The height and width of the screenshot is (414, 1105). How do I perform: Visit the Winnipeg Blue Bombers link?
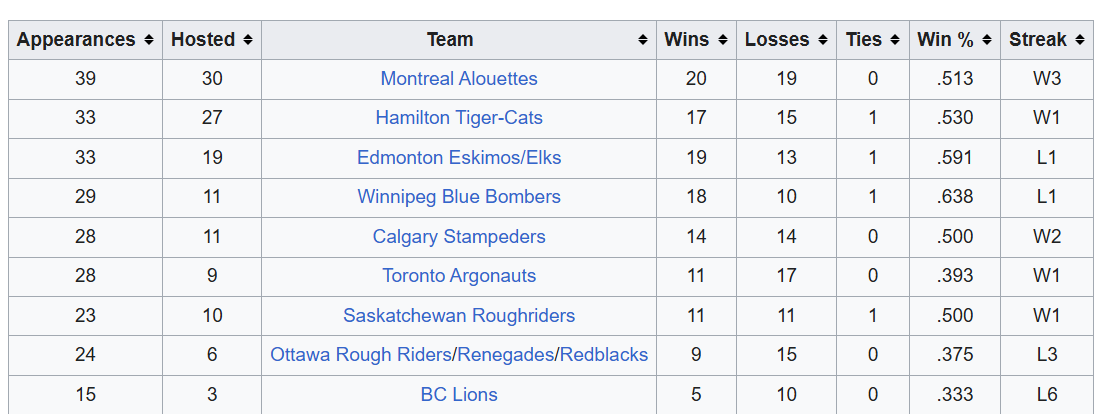coord(459,197)
